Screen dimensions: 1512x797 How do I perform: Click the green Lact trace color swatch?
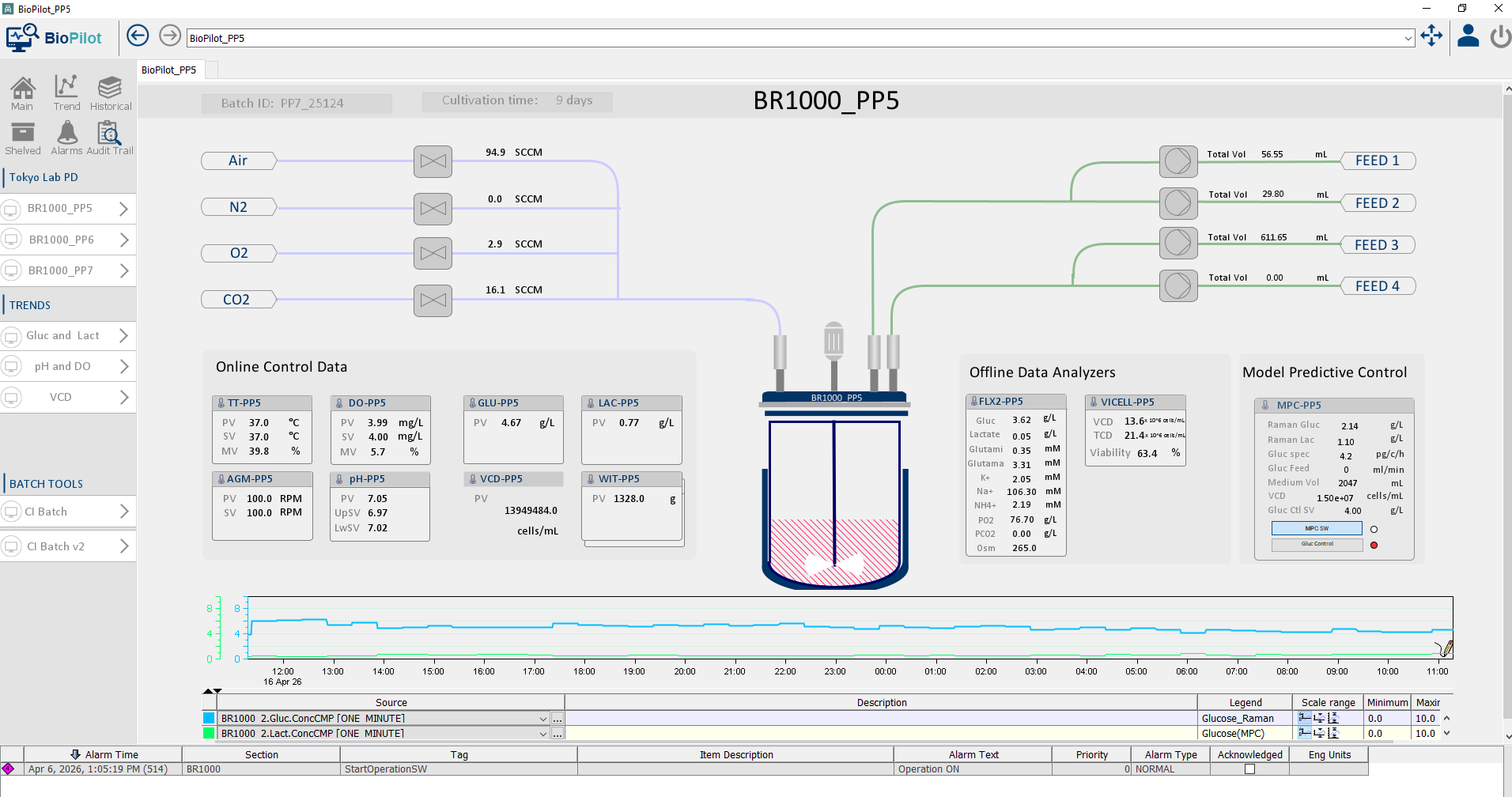point(209,733)
